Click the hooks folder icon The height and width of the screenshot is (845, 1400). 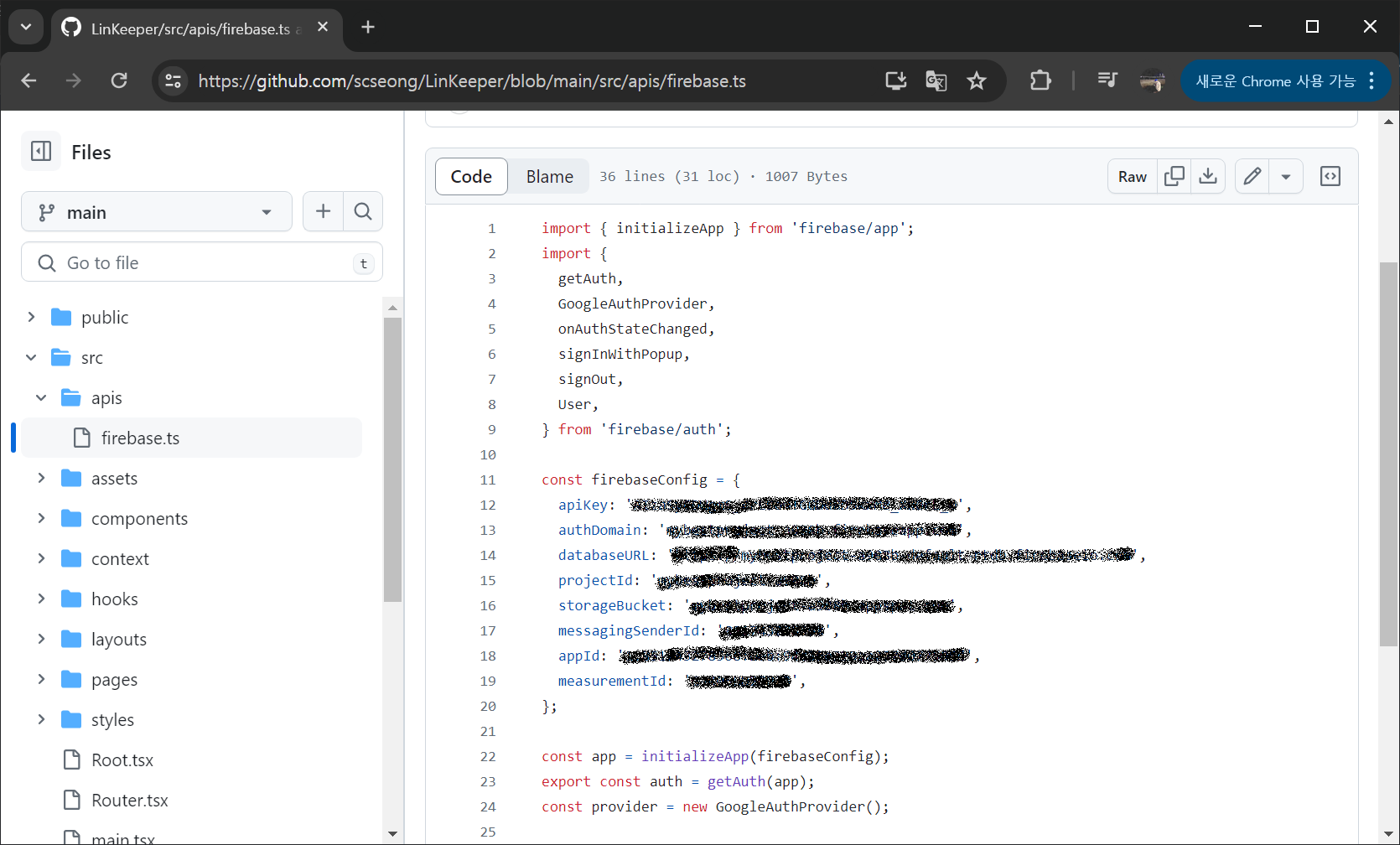pyautogui.click(x=71, y=599)
